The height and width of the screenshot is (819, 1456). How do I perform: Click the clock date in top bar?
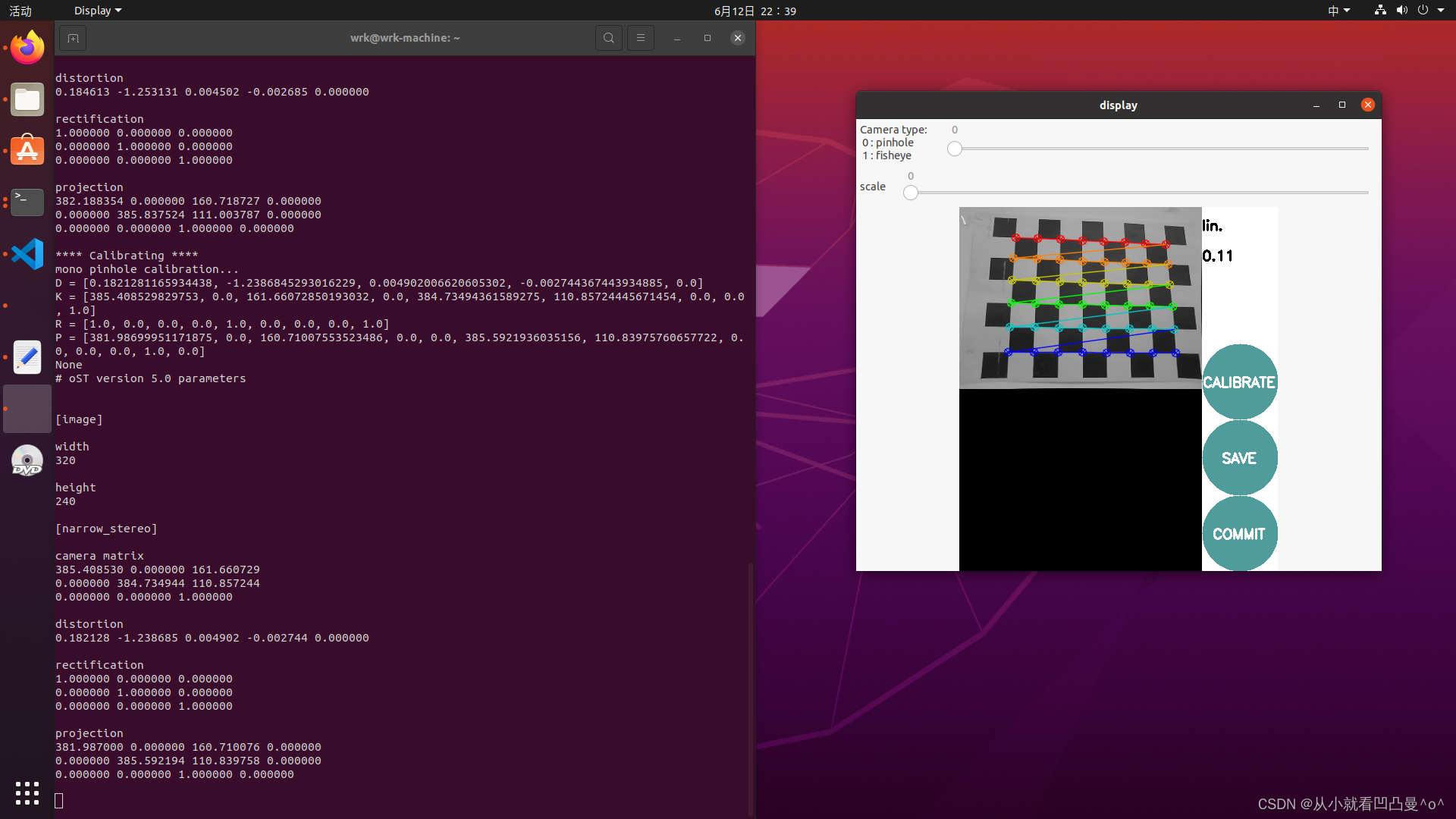point(755,11)
